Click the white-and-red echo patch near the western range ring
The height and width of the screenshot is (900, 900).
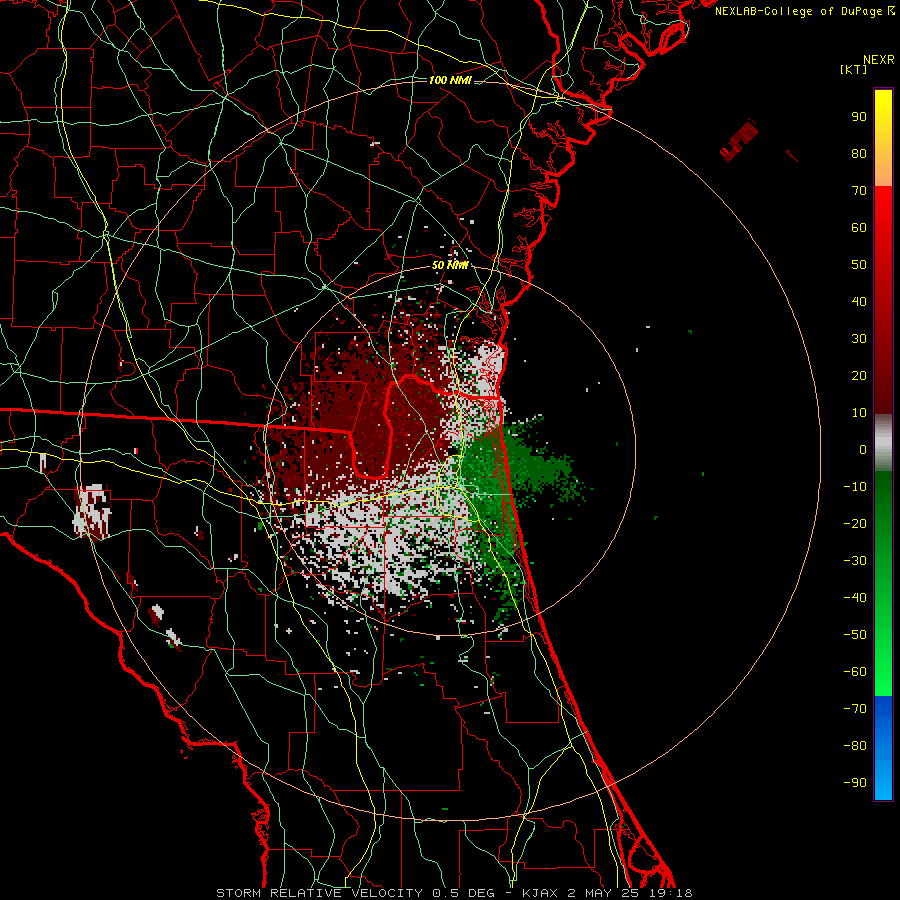[92, 511]
